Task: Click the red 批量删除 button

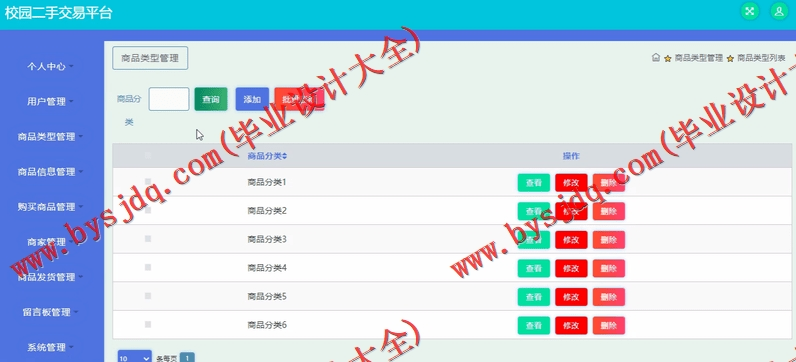Action: (299, 99)
